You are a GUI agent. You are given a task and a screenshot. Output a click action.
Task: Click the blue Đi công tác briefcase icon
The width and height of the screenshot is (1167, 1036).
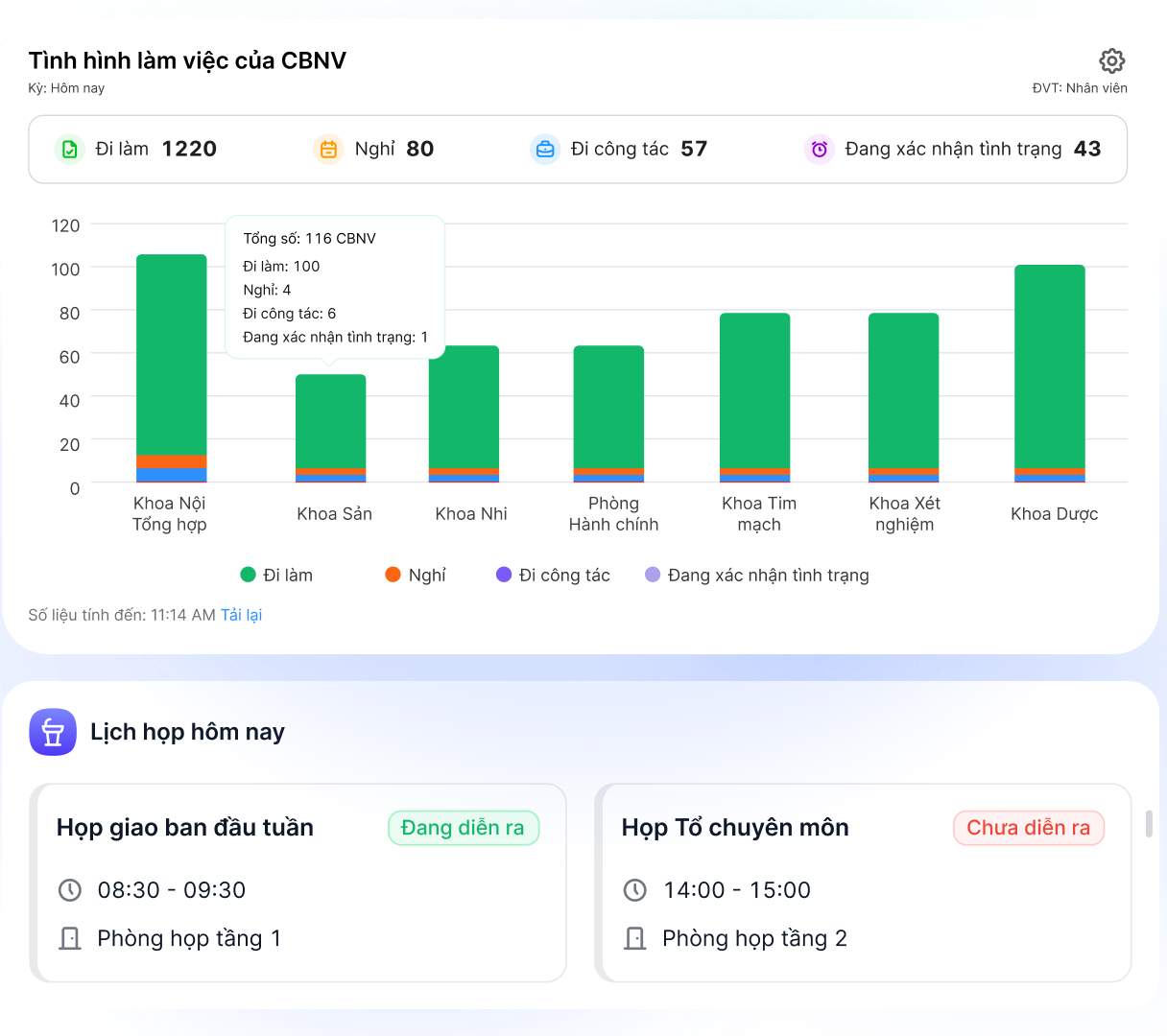[x=544, y=149]
